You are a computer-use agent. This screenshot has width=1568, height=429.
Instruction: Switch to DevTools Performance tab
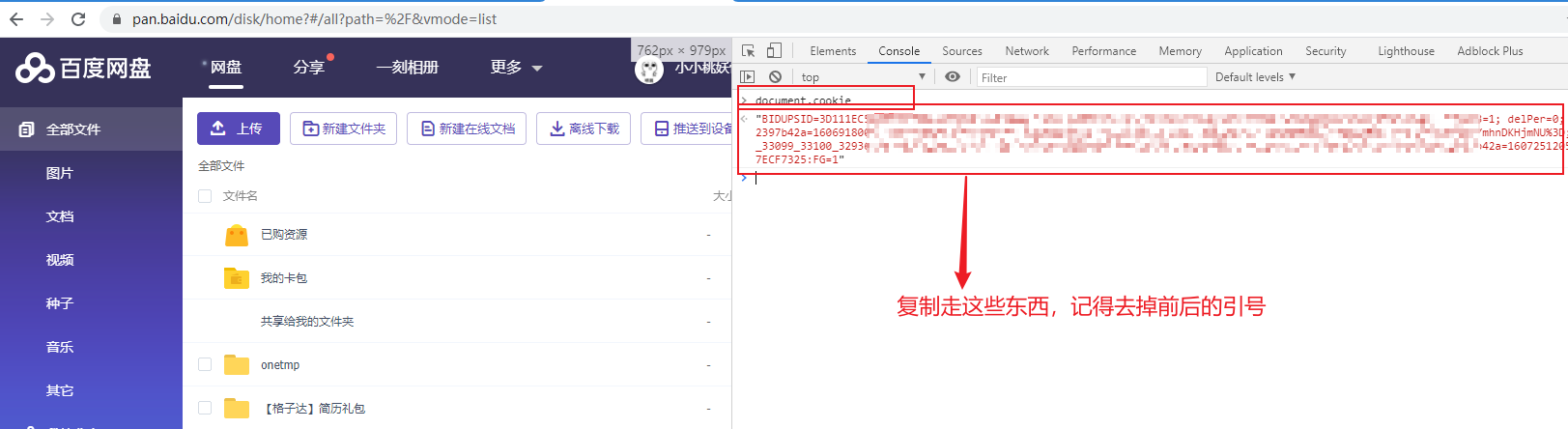tap(1104, 51)
